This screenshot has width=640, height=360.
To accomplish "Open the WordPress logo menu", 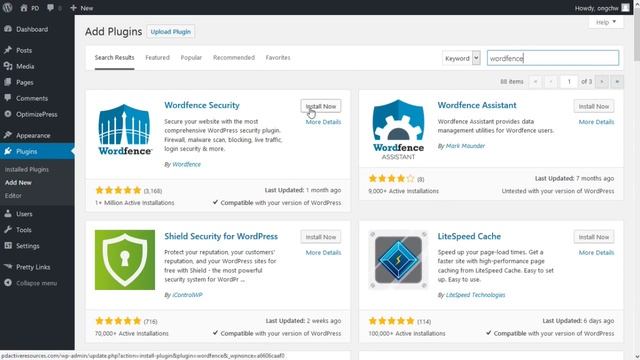I will [x=7, y=7].
